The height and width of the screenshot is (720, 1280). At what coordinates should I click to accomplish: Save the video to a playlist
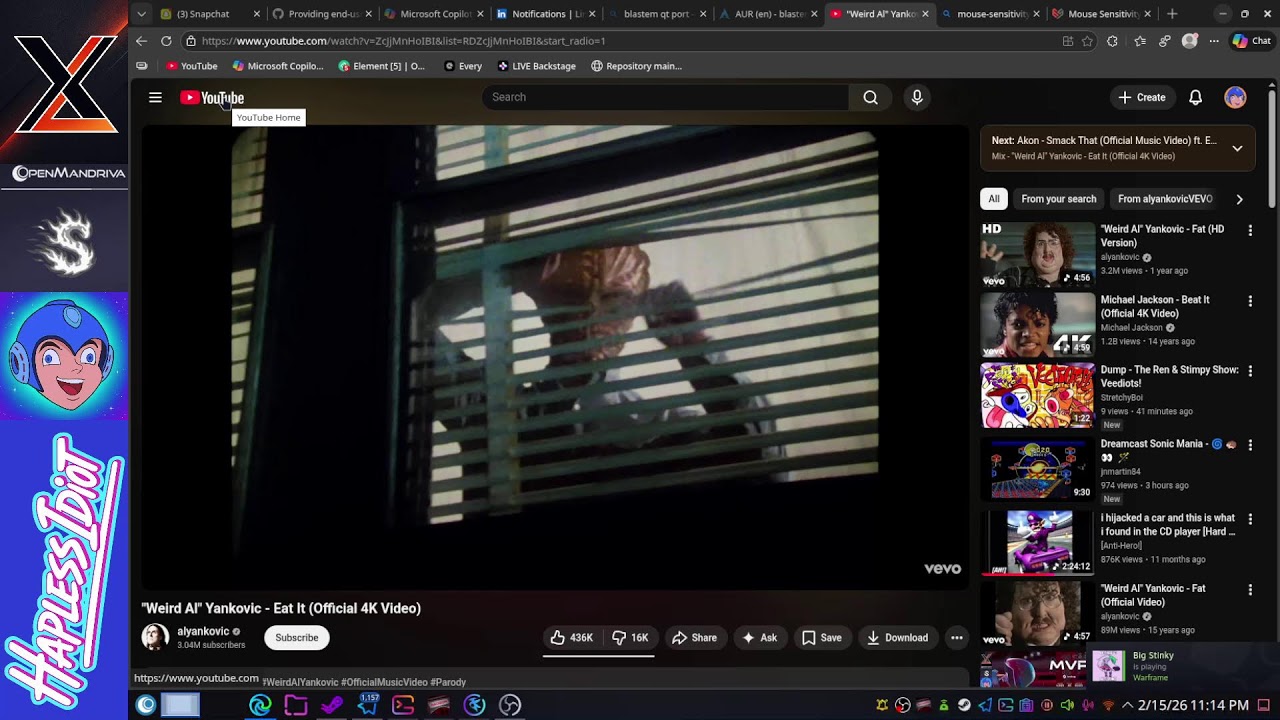point(821,638)
